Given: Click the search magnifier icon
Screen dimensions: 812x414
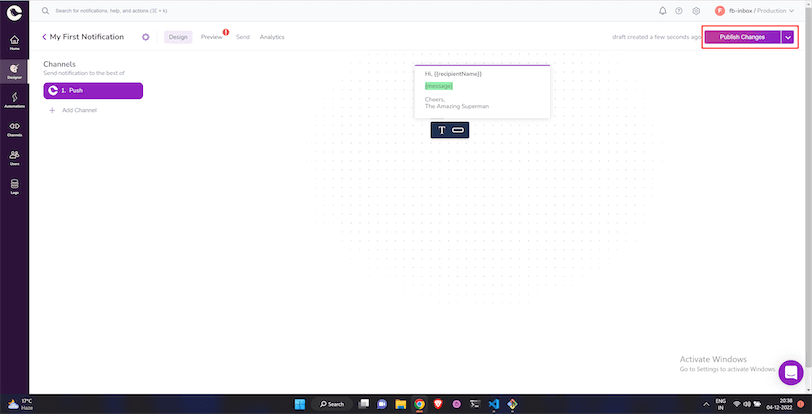Looking at the screenshot, I should tap(45, 11).
